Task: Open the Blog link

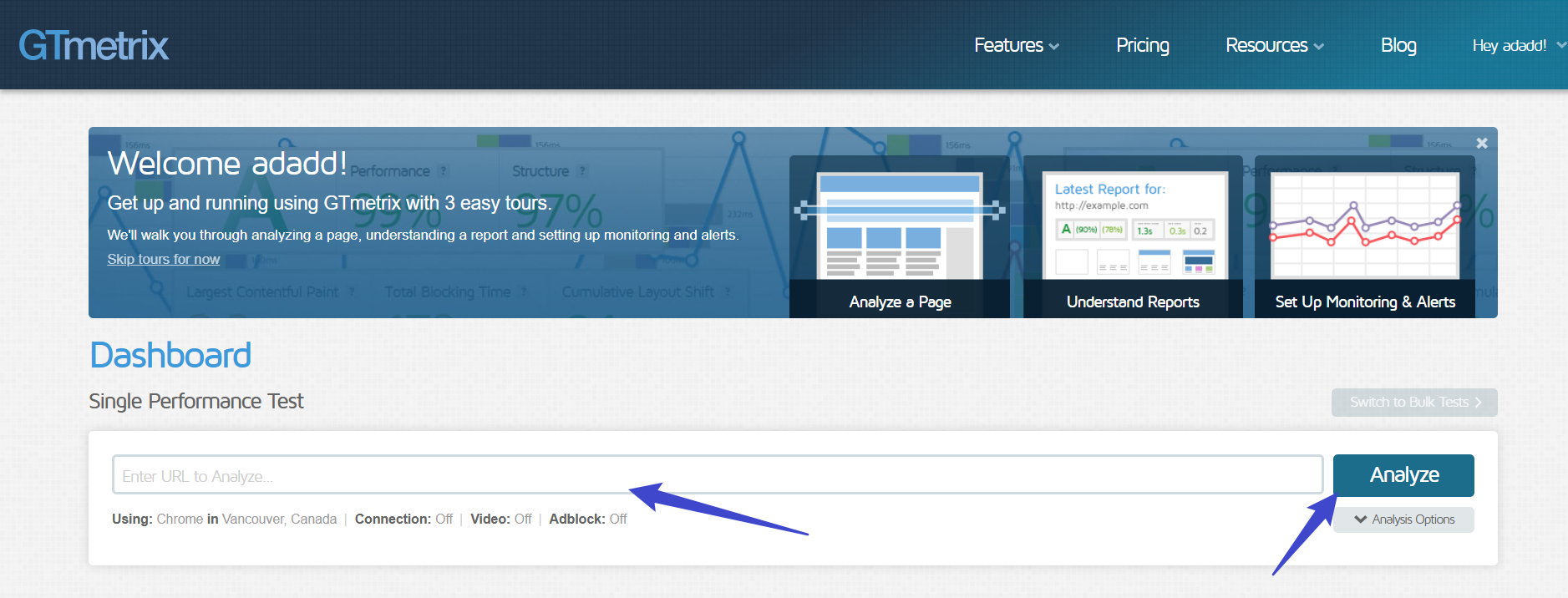Action: [1398, 45]
